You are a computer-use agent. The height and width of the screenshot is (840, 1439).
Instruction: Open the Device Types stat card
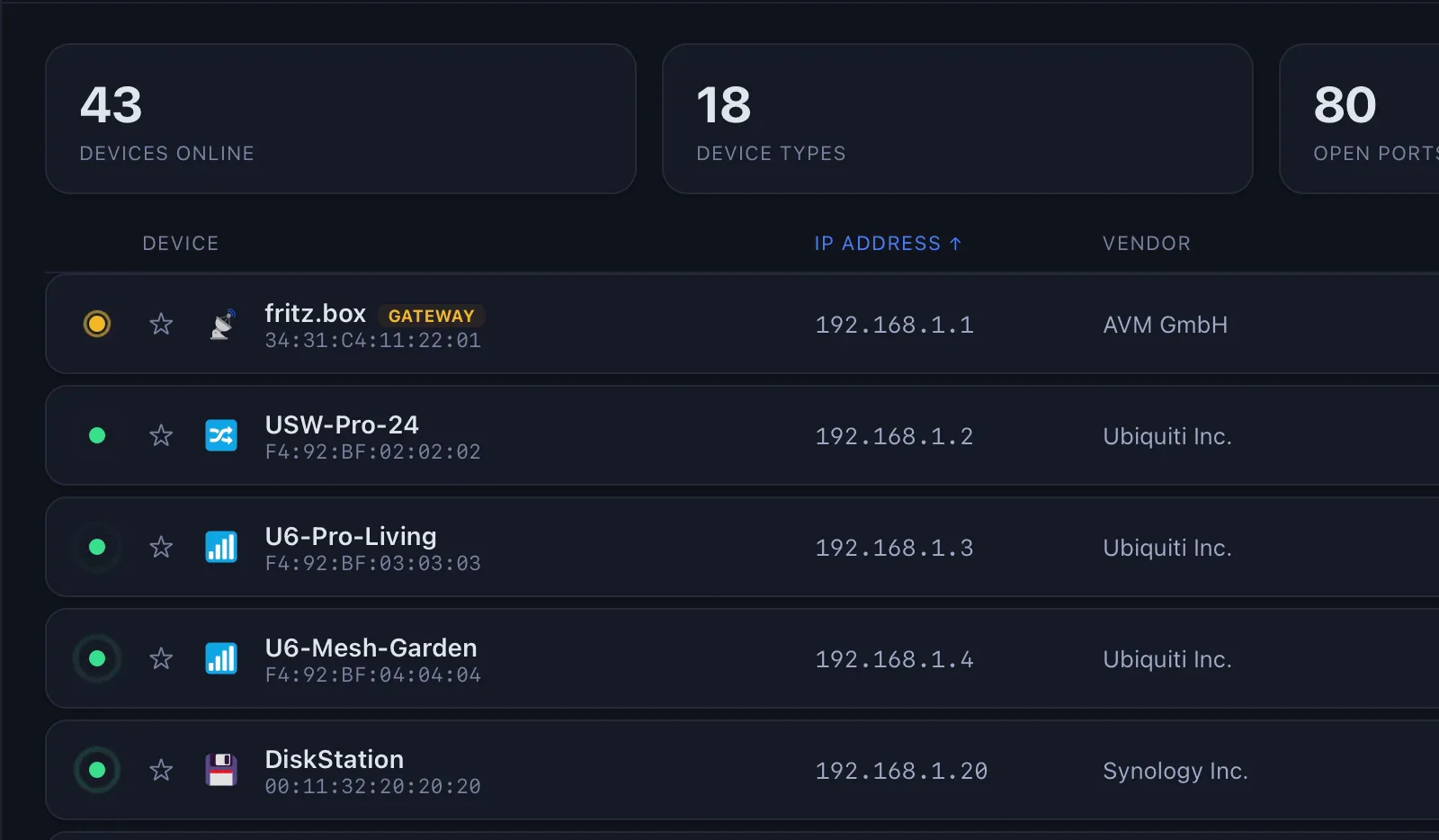click(x=958, y=119)
